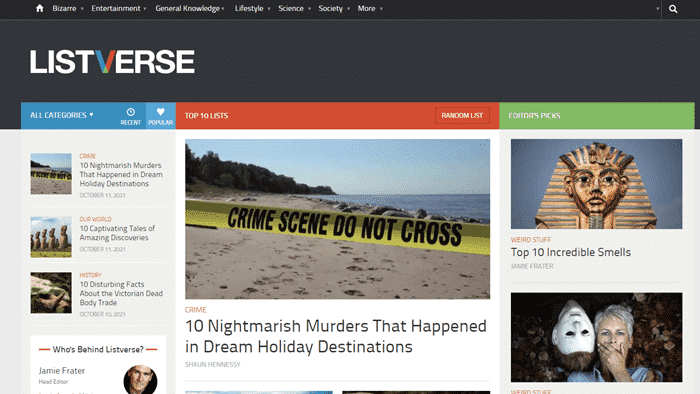Open featured crime scene tape image
The image size is (700, 394).
(338, 219)
